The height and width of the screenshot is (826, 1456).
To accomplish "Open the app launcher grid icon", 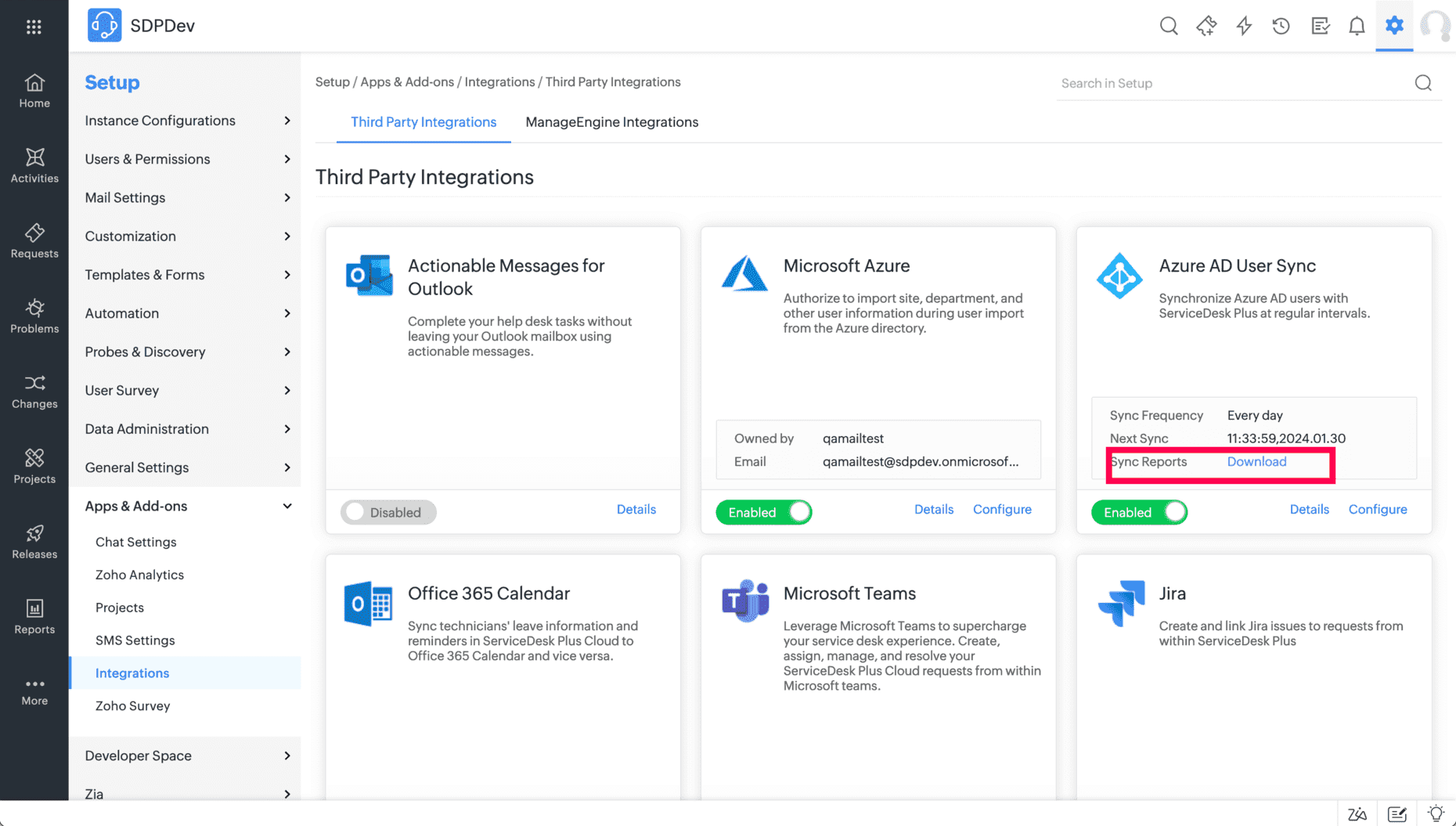I will pyautogui.click(x=34, y=26).
